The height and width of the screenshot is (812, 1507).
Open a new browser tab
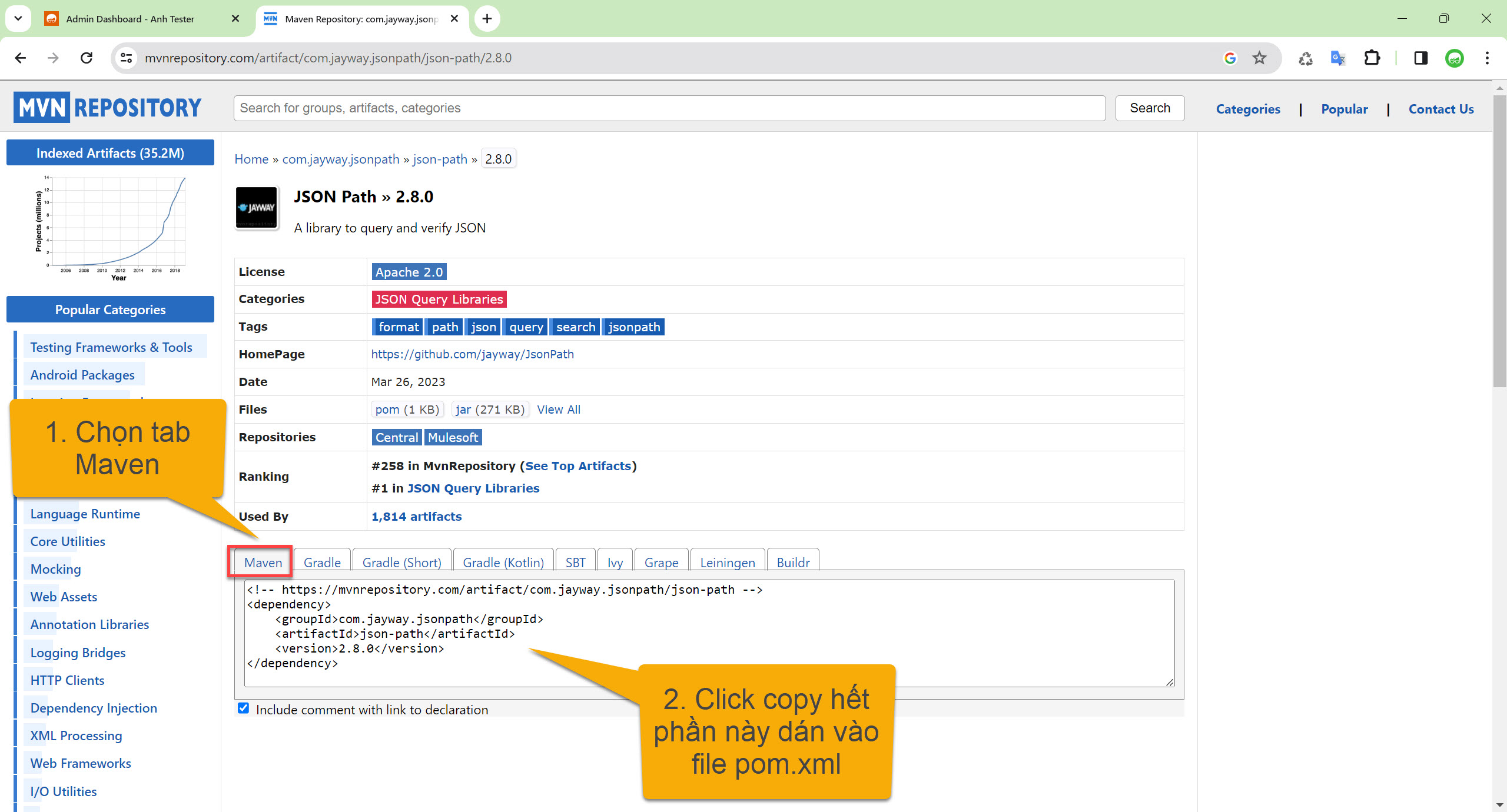[x=487, y=19]
